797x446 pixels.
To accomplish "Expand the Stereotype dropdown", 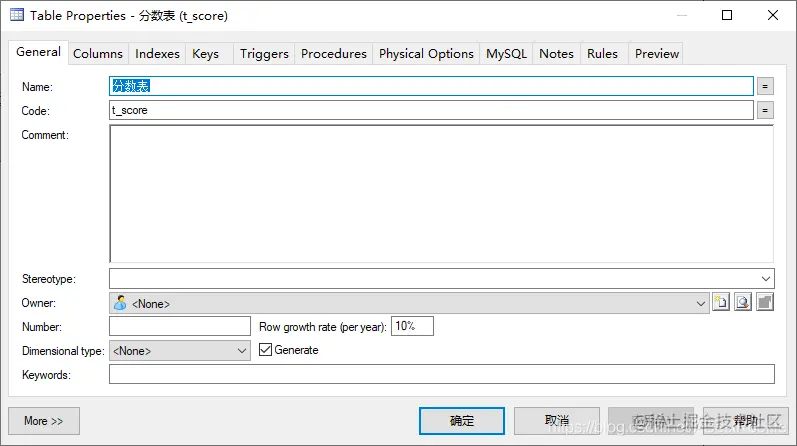I will pyautogui.click(x=766, y=279).
